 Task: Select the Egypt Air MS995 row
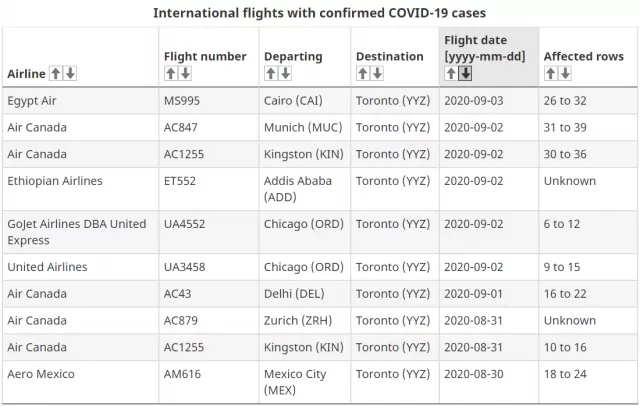320,101
